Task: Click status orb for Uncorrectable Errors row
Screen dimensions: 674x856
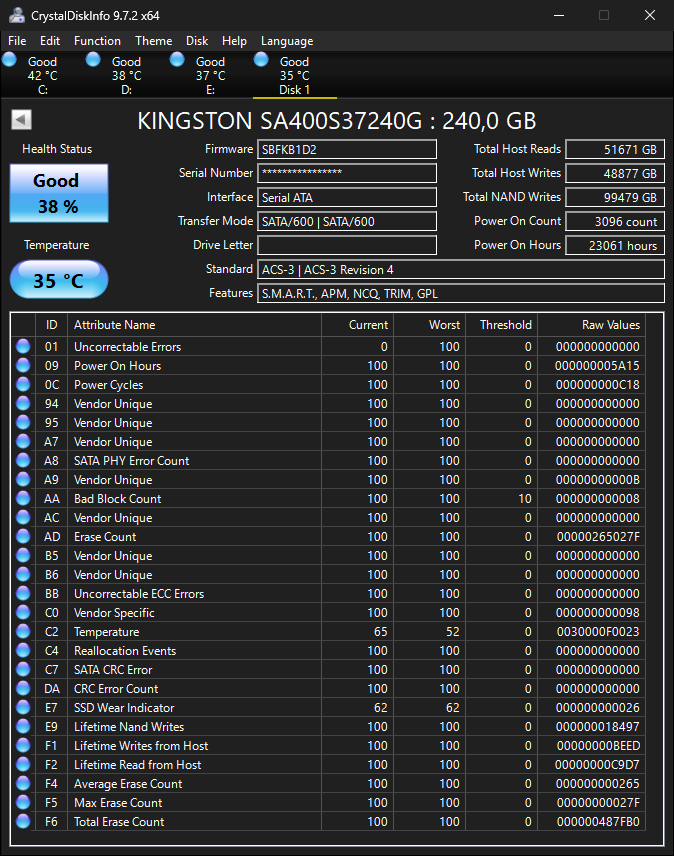Action: 23,346
